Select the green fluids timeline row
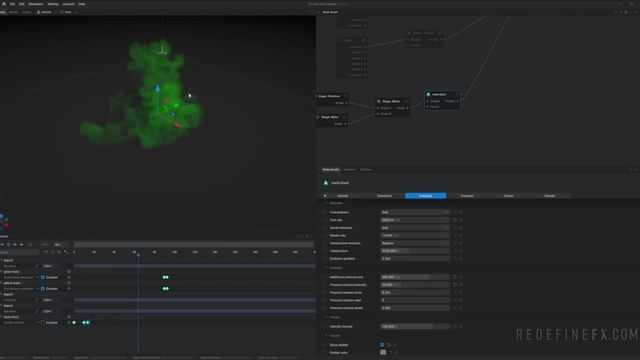640x360 pixels. point(11,272)
